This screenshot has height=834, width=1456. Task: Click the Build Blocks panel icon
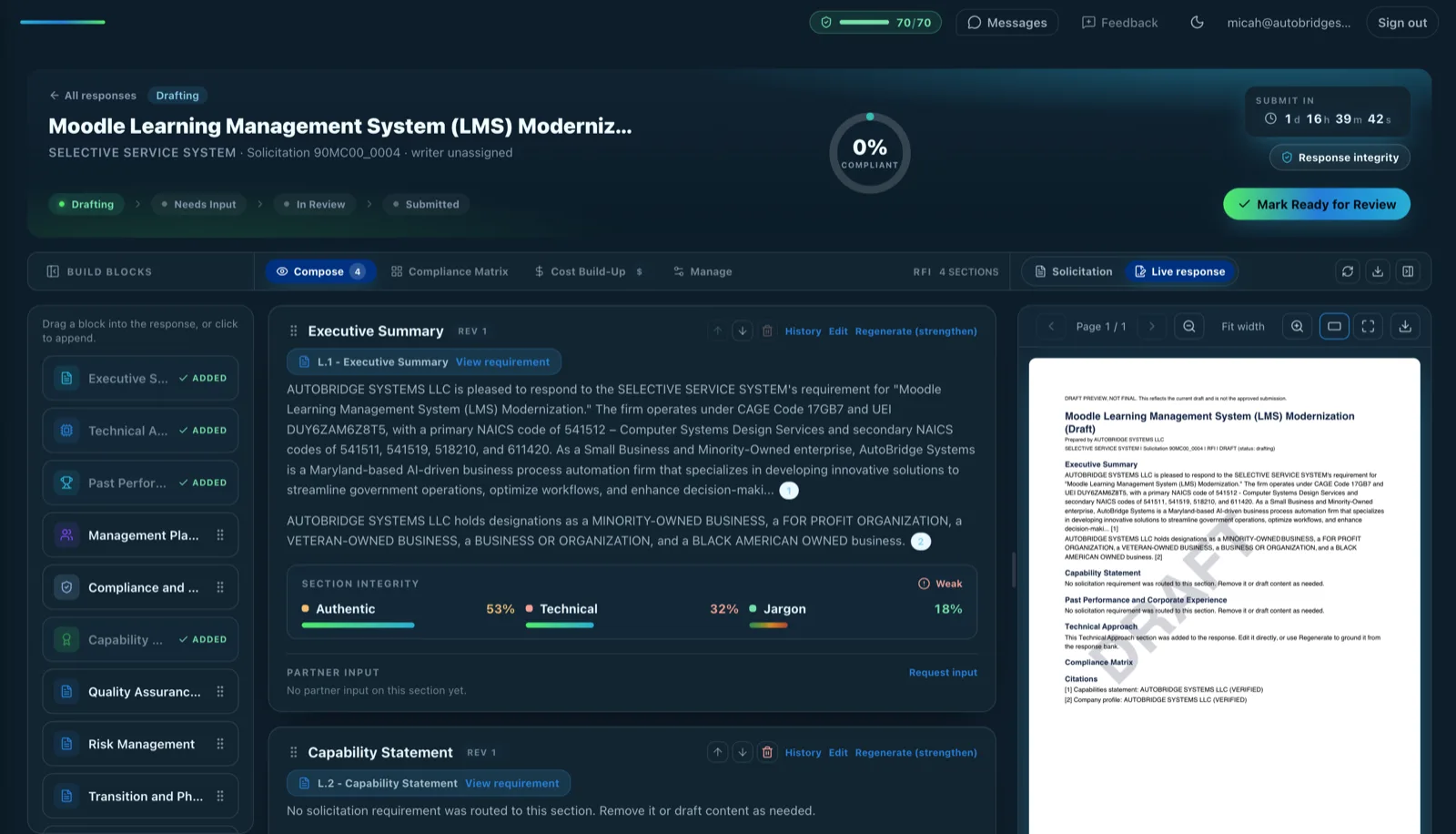pos(53,271)
